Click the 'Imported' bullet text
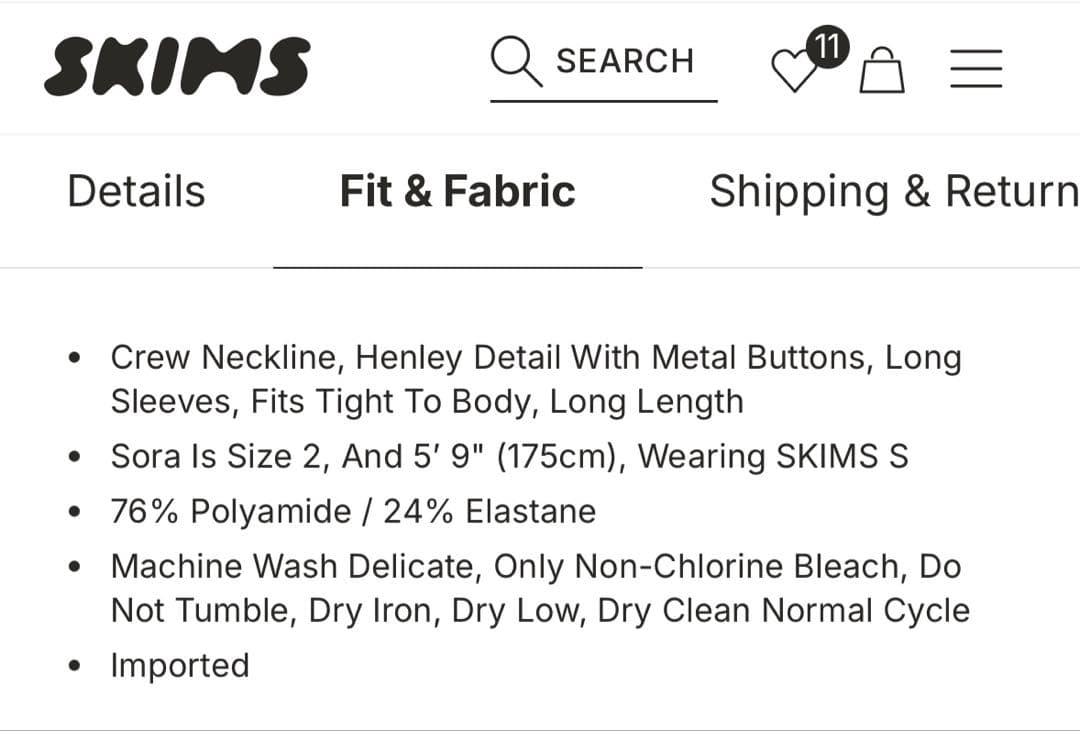This screenshot has height=731, width=1080. pyautogui.click(x=180, y=665)
